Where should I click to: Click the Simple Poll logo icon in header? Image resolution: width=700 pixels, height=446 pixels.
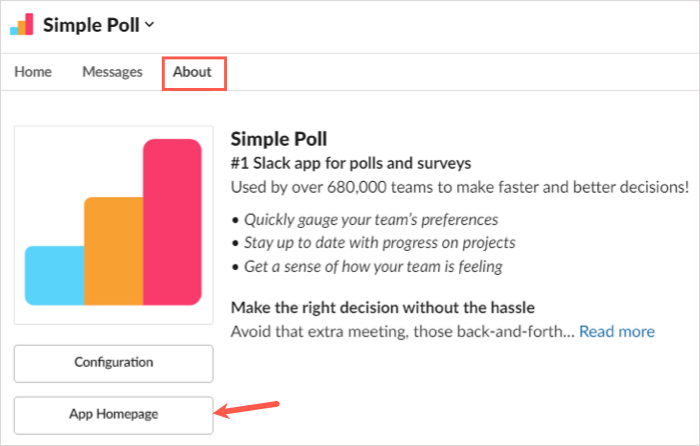(21, 25)
